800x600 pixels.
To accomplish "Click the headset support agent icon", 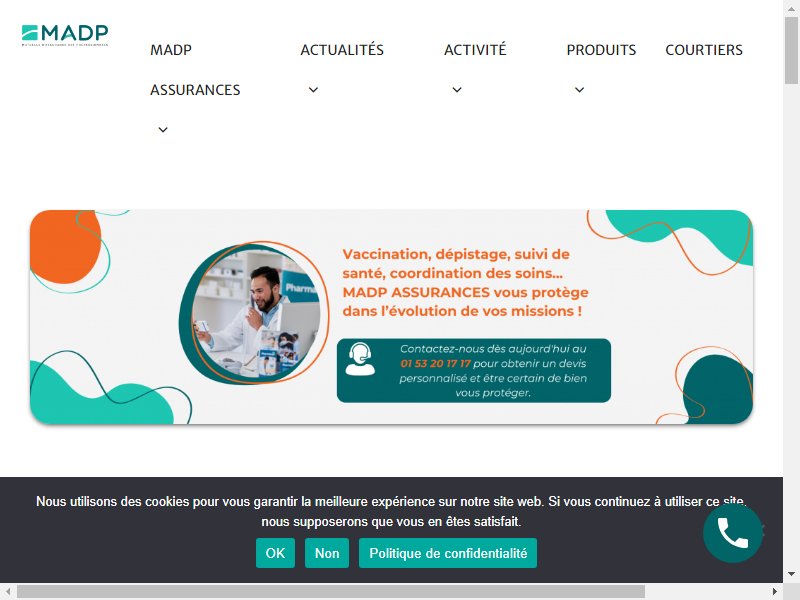I will point(360,359).
